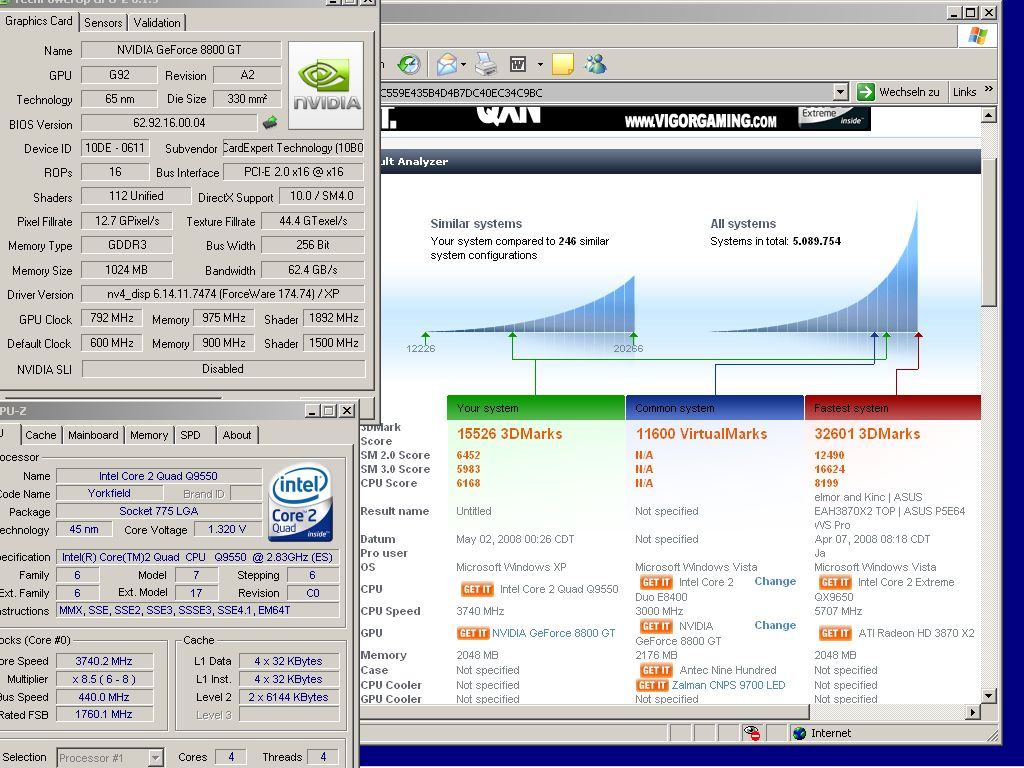Expand the Links toolbar chevron
Image resolution: width=1024 pixels, height=768 pixels.
point(989,89)
